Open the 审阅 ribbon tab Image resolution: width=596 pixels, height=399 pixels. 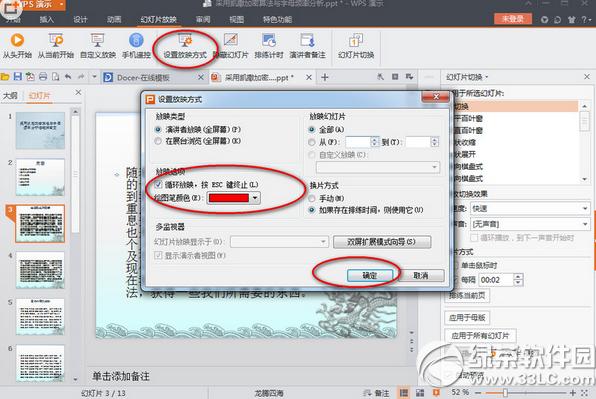[x=203, y=19]
